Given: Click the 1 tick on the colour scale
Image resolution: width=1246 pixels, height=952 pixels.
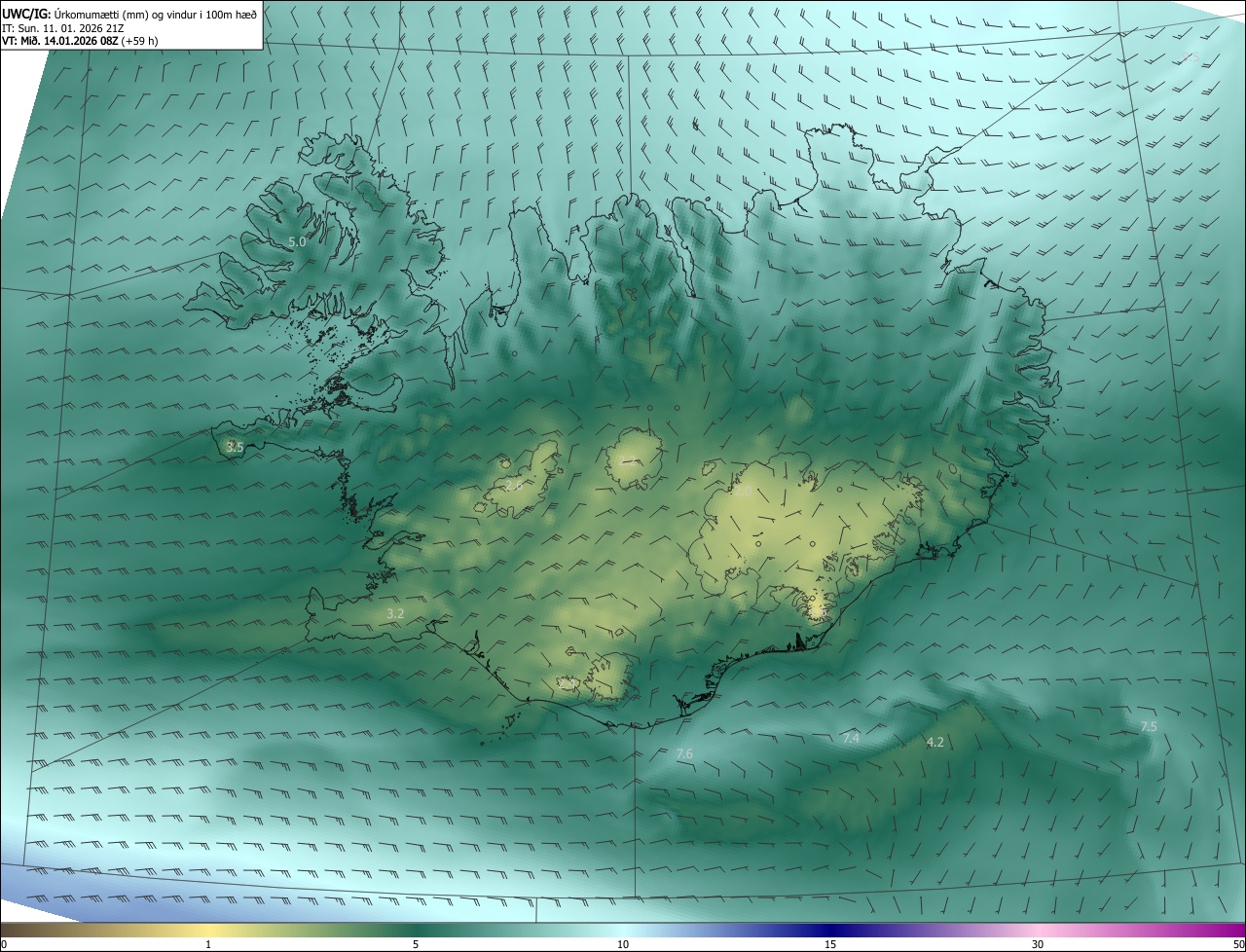Looking at the screenshot, I should [208, 944].
